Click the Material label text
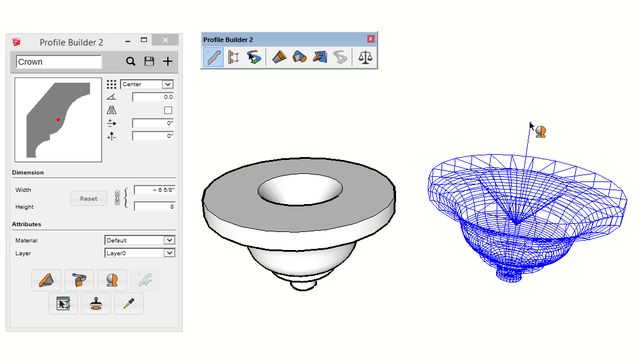The image size is (640, 360). 26,240
